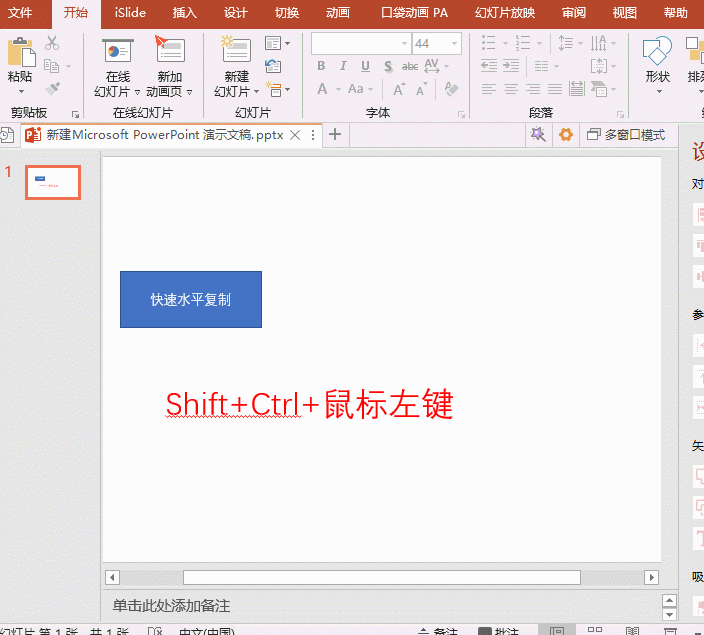The height and width of the screenshot is (635, 704).
Task: Toggle Bold text formatting
Action: pyautogui.click(x=321, y=66)
